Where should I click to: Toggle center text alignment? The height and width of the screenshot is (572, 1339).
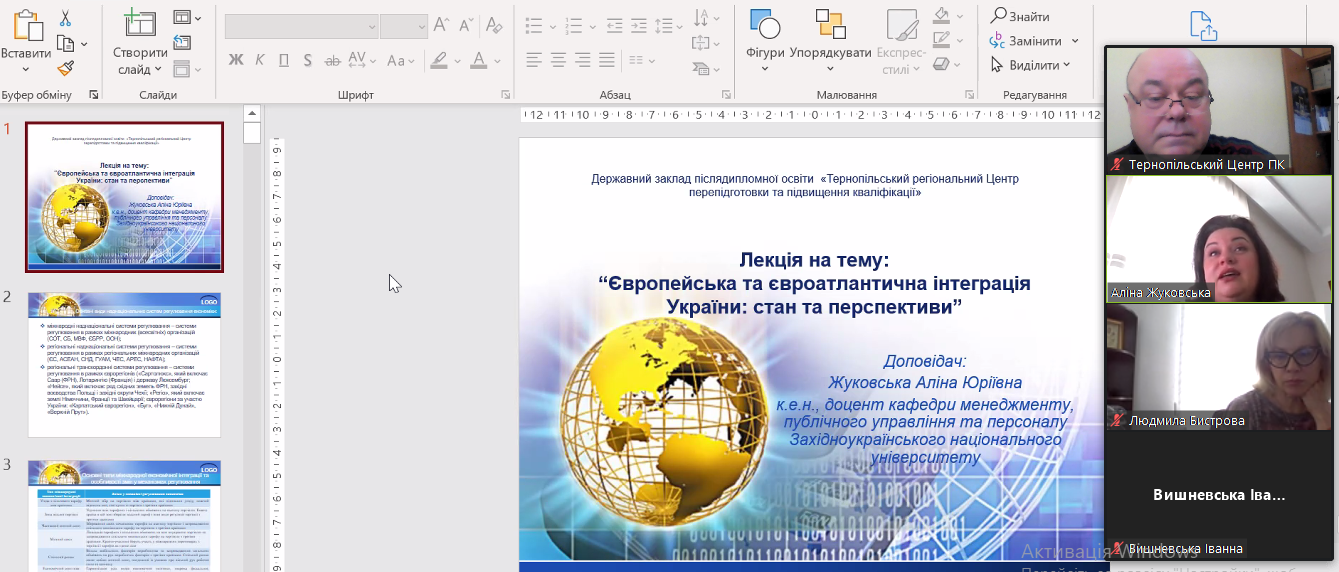coord(558,60)
